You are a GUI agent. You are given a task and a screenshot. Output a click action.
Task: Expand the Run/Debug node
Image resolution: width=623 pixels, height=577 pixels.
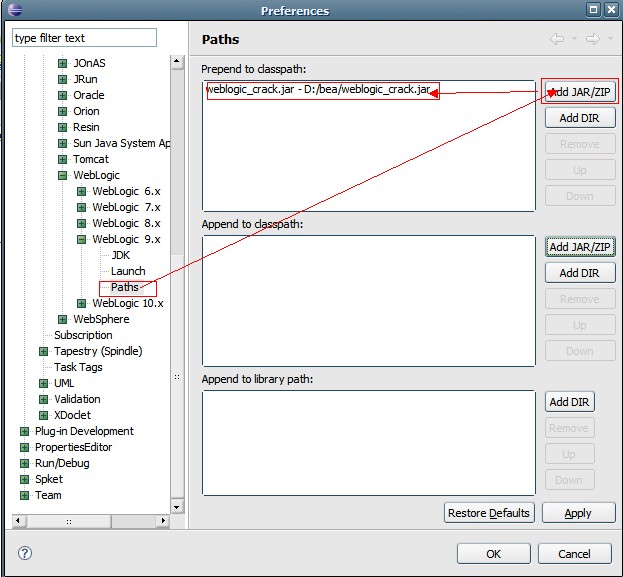(24, 463)
